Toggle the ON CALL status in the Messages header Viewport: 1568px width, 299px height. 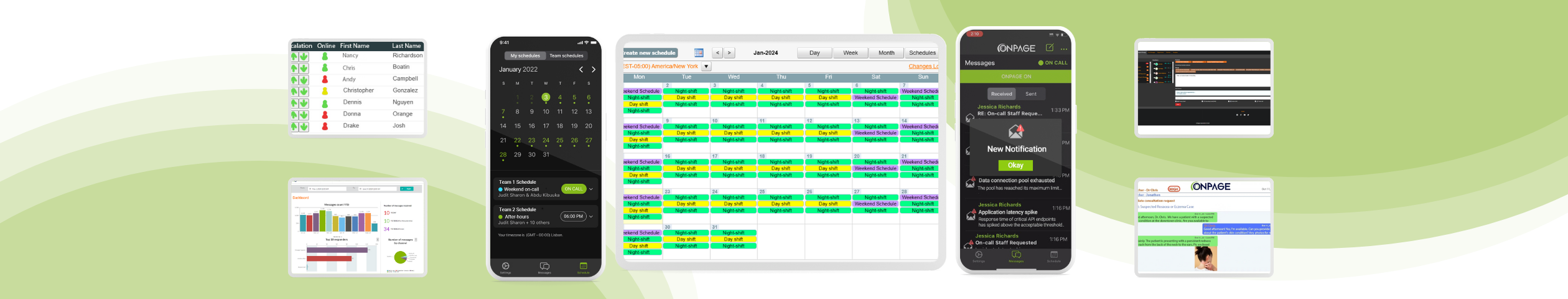[1053, 63]
